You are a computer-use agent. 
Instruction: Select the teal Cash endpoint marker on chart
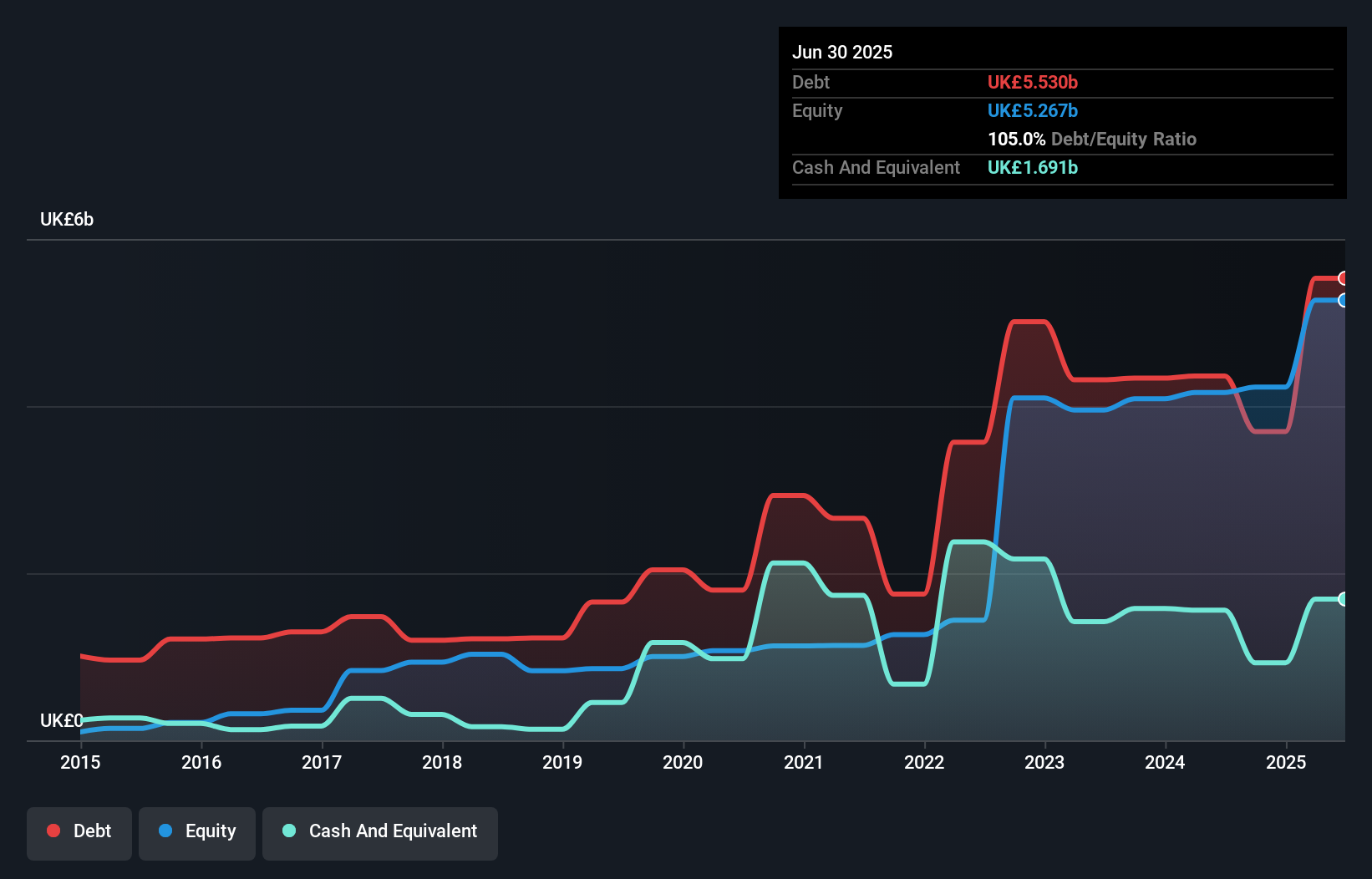pyautogui.click(x=1342, y=599)
